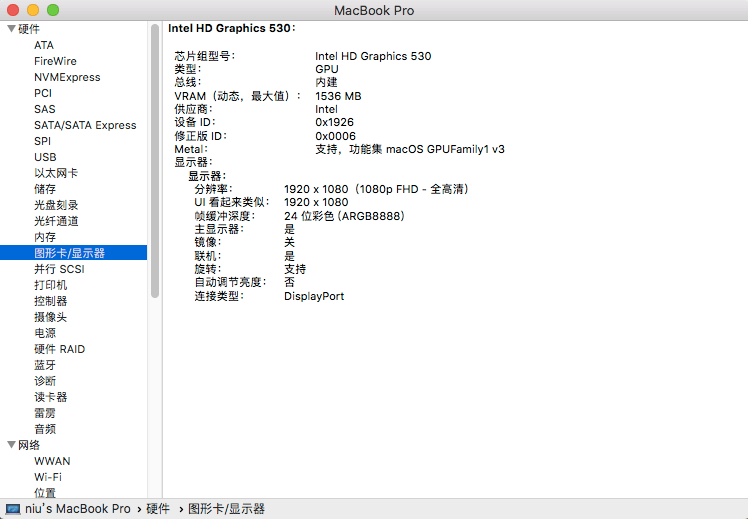Select 摄像头 camera entry
This screenshot has width=748, height=519.
point(51,317)
